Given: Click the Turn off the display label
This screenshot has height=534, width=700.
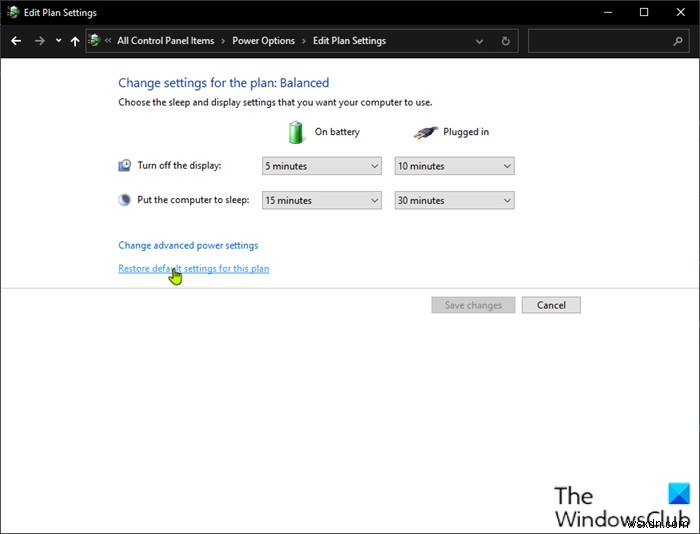Looking at the screenshot, I should 179,166.
